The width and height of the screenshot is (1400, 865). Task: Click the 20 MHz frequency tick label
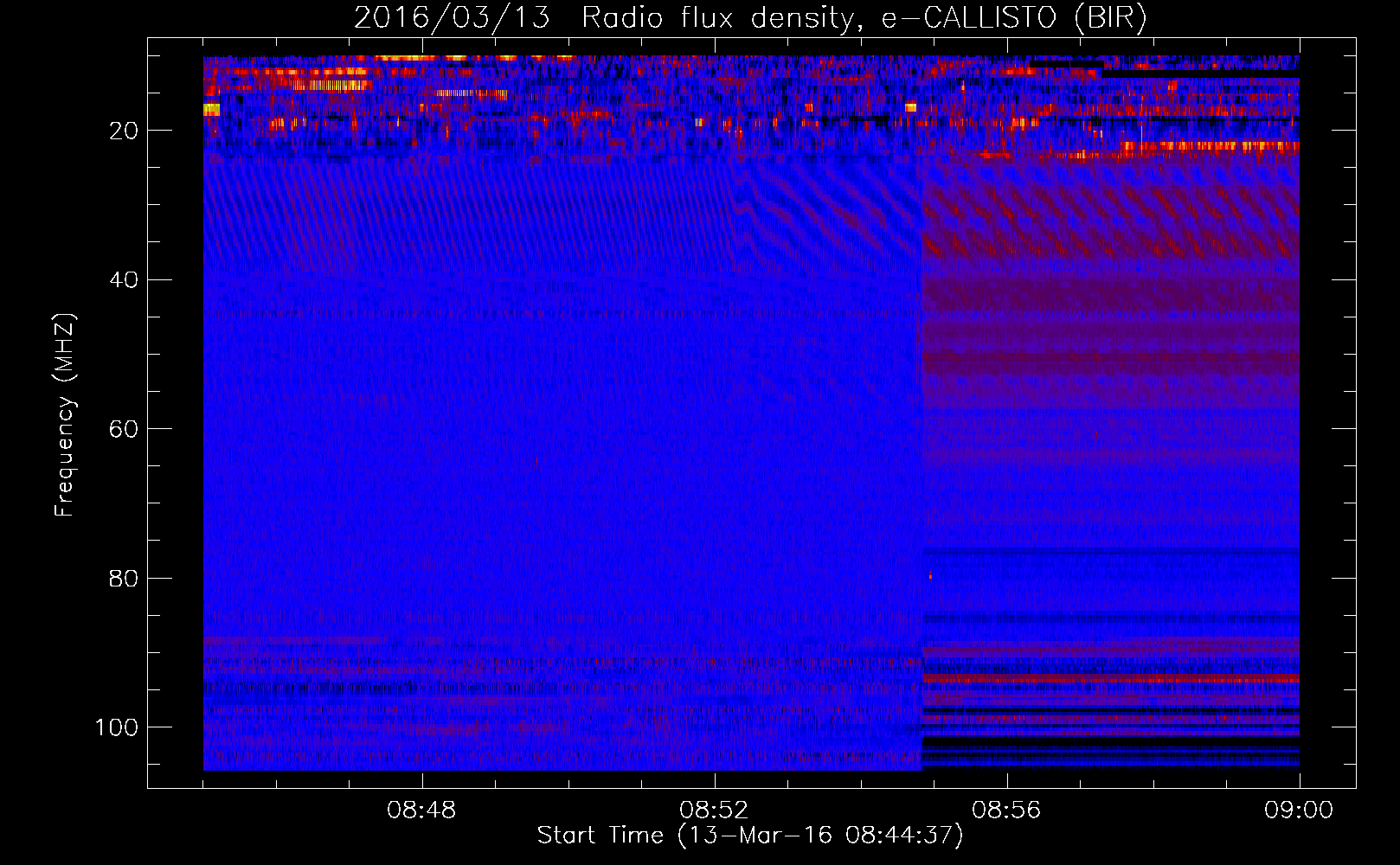124,131
